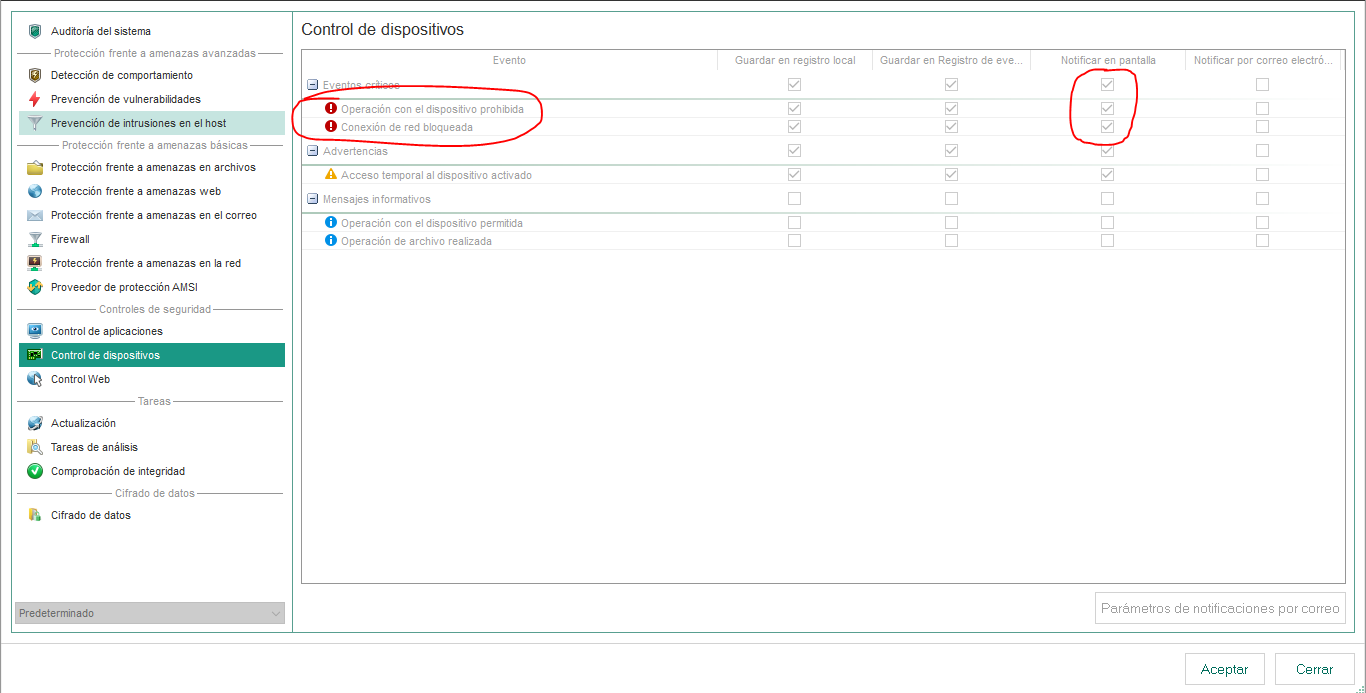Open the Predeterminado dropdown
Screen dimensions: 1366x693
pos(150,613)
